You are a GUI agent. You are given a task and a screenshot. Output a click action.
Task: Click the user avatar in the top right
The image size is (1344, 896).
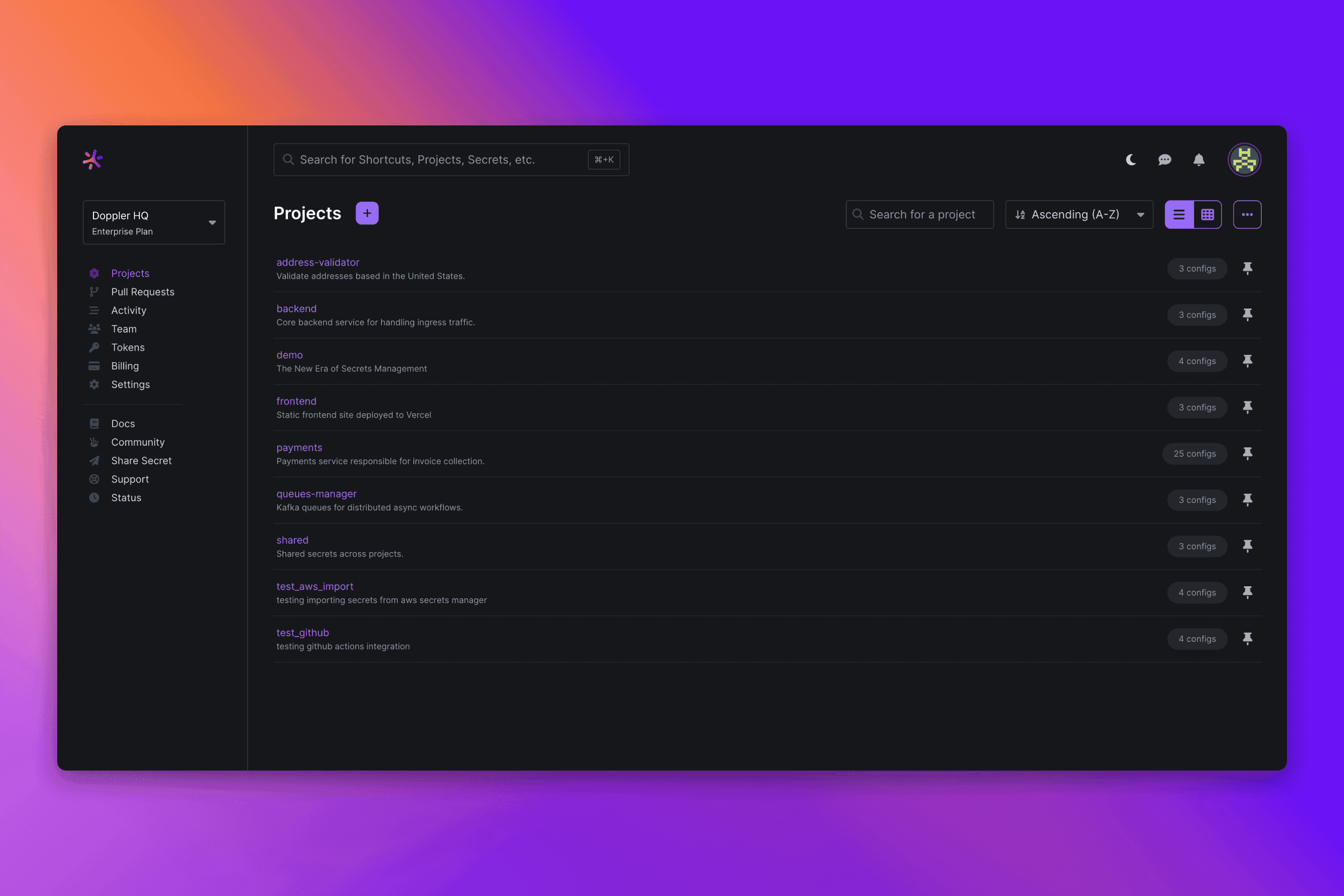click(x=1244, y=160)
